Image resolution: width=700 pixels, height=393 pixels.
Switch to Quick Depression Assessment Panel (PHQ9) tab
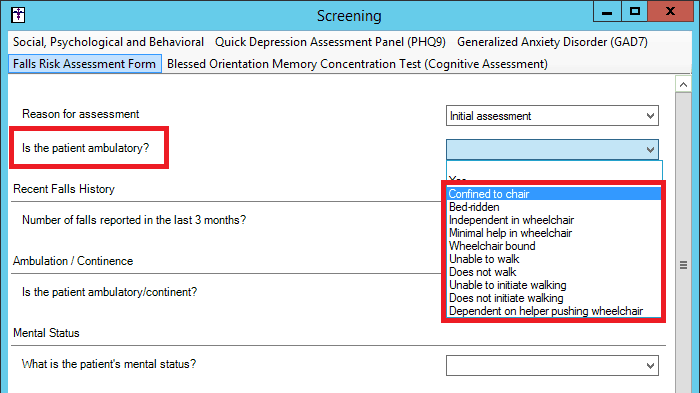[x=330, y=42]
